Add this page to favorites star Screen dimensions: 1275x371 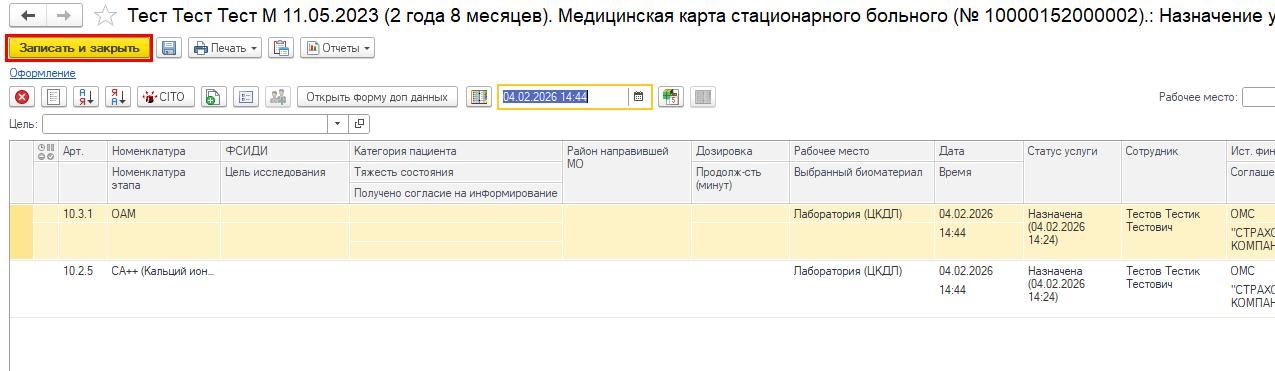tap(106, 16)
